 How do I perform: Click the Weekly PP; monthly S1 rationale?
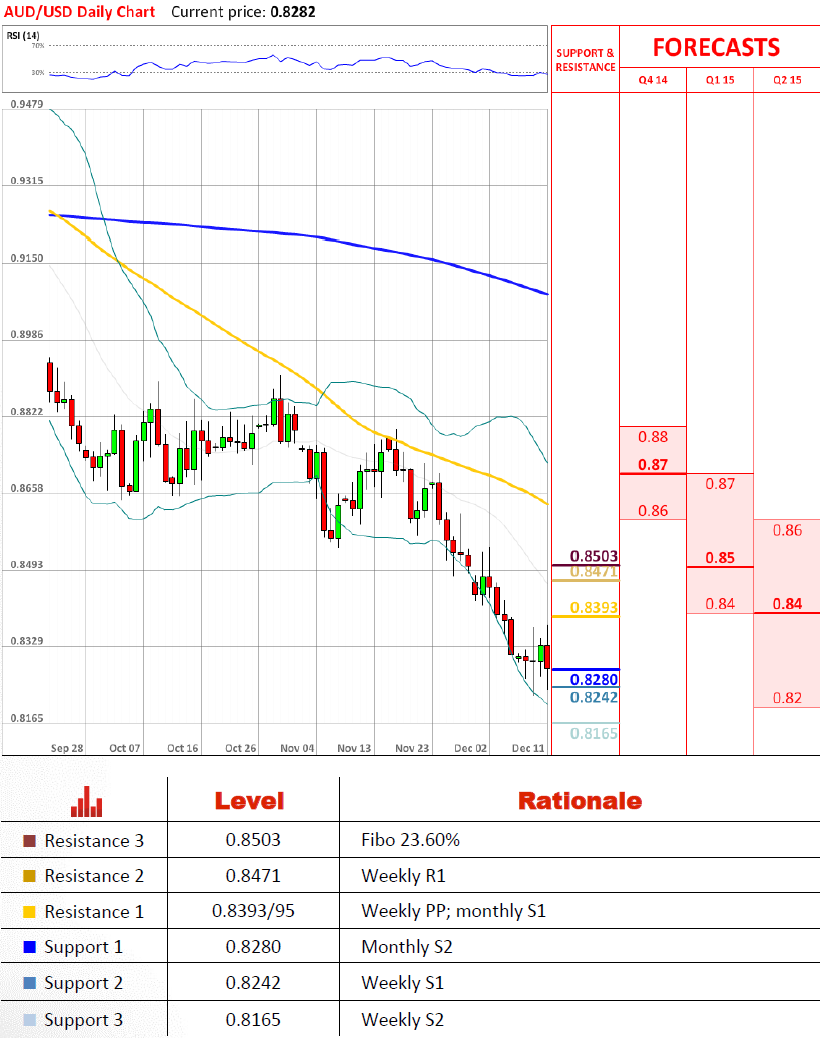(453, 912)
